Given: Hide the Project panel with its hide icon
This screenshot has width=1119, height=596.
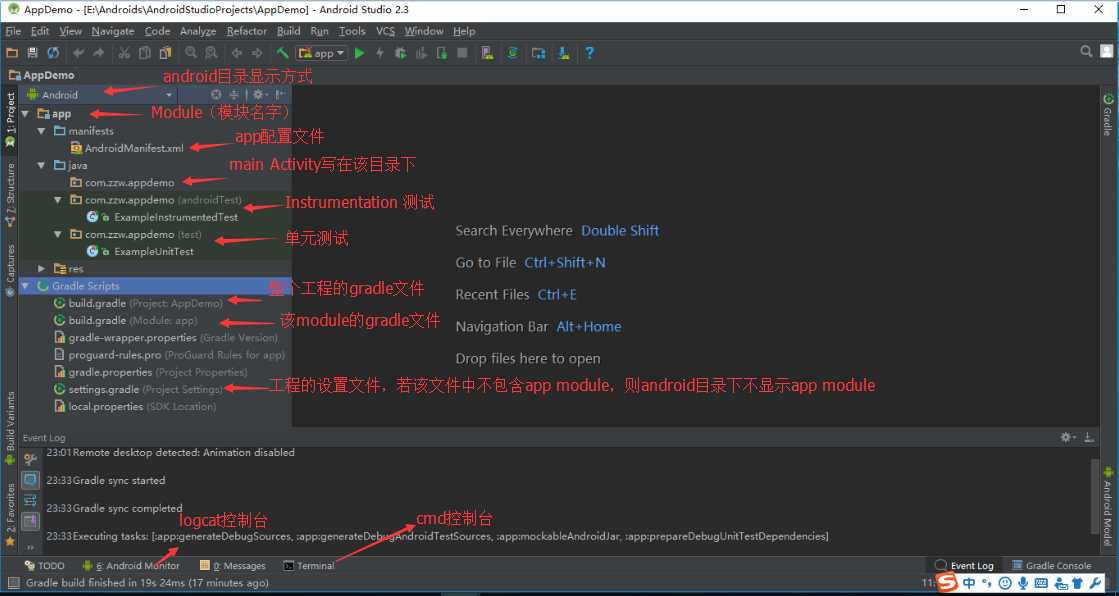Looking at the screenshot, I should [280, 94].
